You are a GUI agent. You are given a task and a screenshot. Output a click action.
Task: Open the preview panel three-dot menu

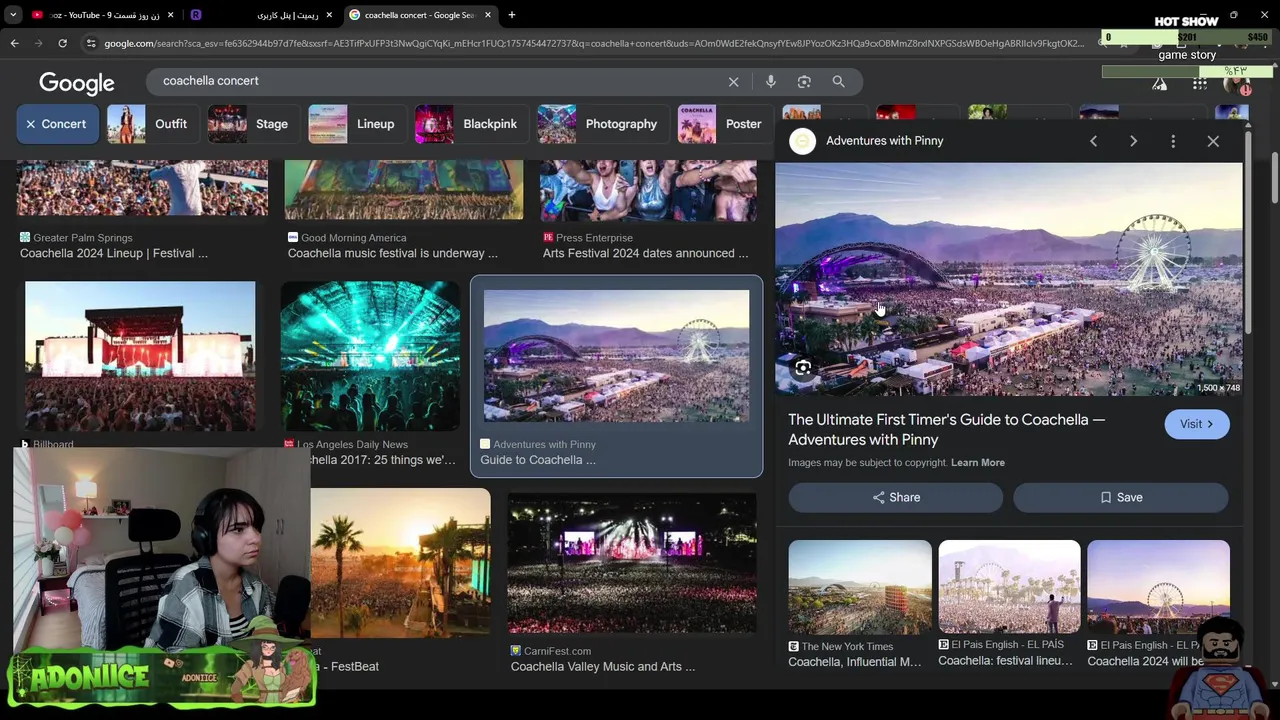1173,141
